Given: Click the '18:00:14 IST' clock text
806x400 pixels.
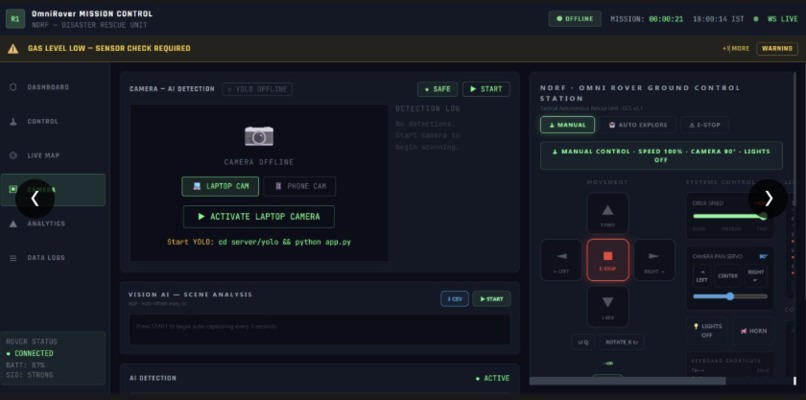Looking at the screenshot, I should [x=718, y=19].
